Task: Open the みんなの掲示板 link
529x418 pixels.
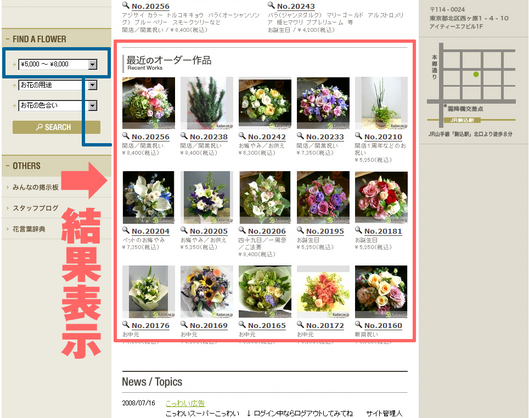Action: 35,187
